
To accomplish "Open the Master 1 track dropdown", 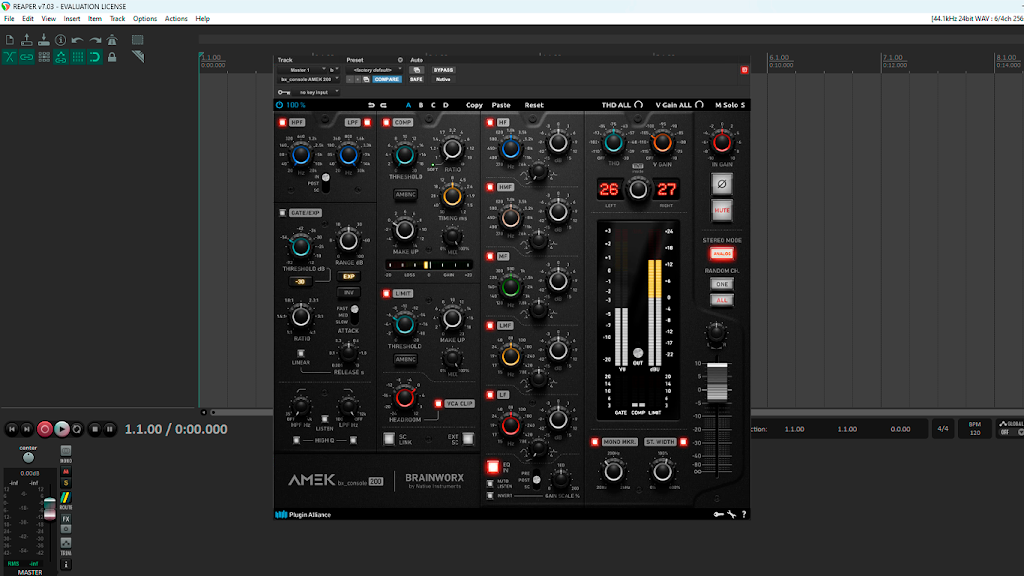I will 302,70.
